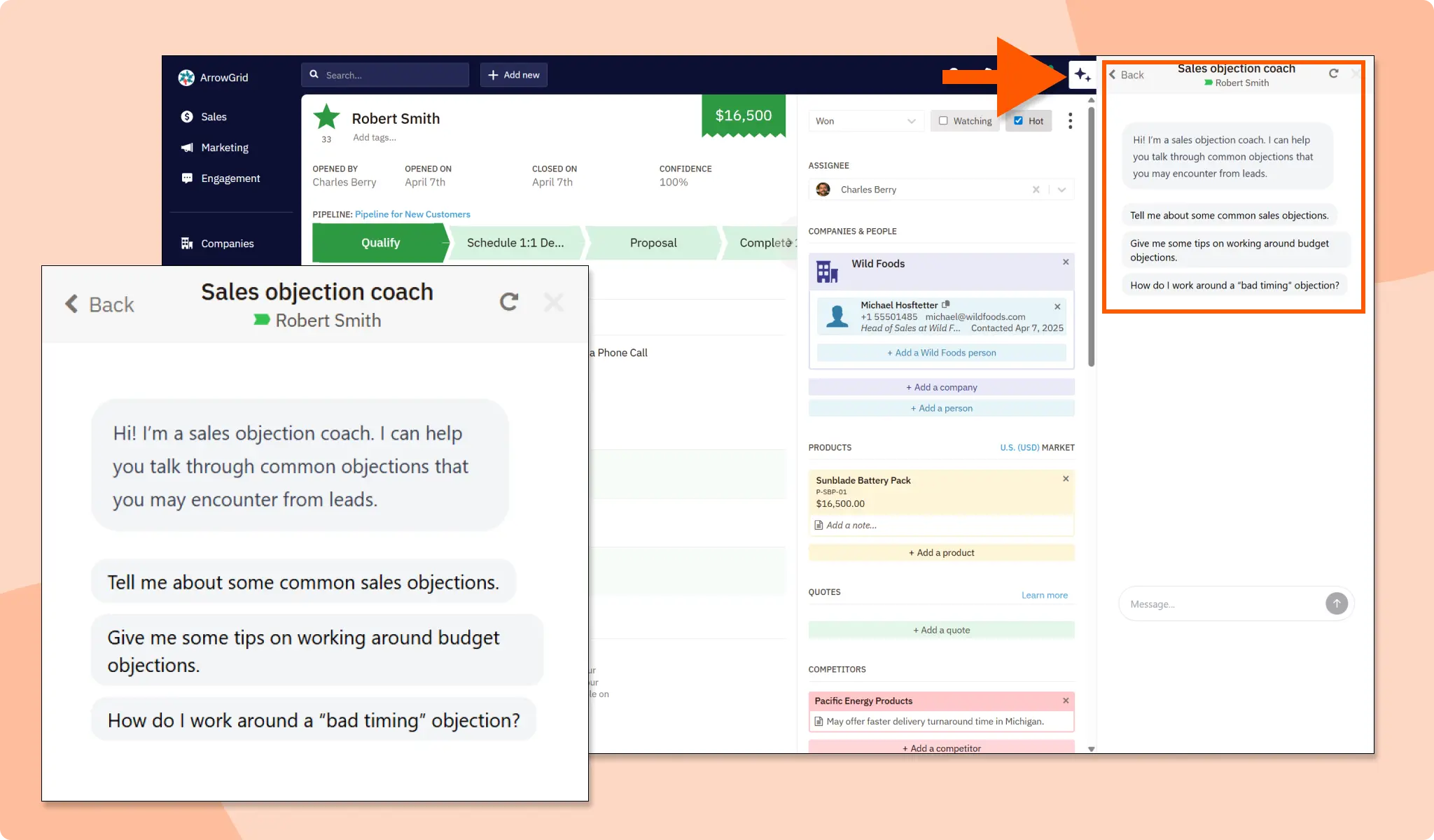Viewport: 1434px width, 840px height.
Task: Open the Sales menu in sidebar
Action: (x=214, y=117)
